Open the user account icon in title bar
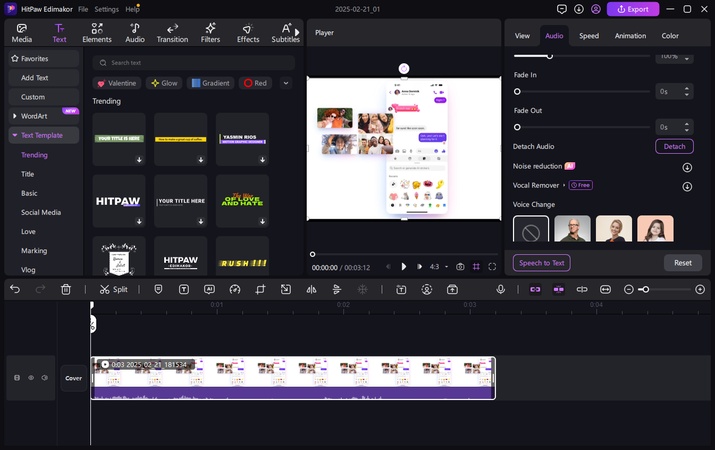Screen dimensions: 715x450 click(596, 9)
